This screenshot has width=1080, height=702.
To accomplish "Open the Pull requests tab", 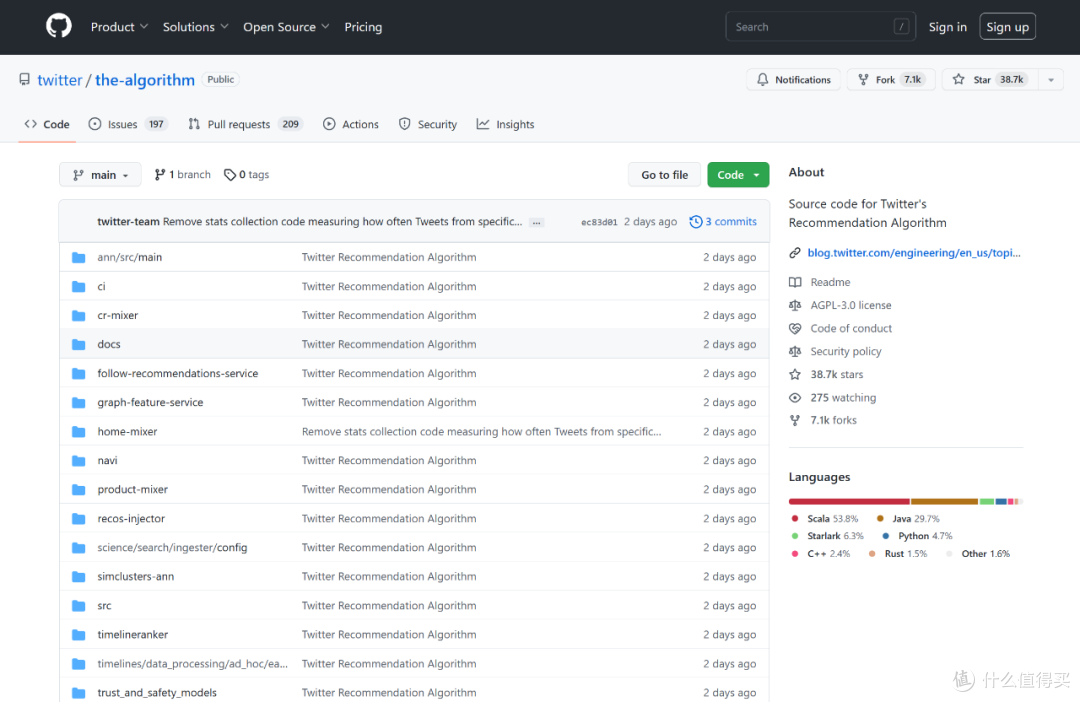I will [245, 124].
